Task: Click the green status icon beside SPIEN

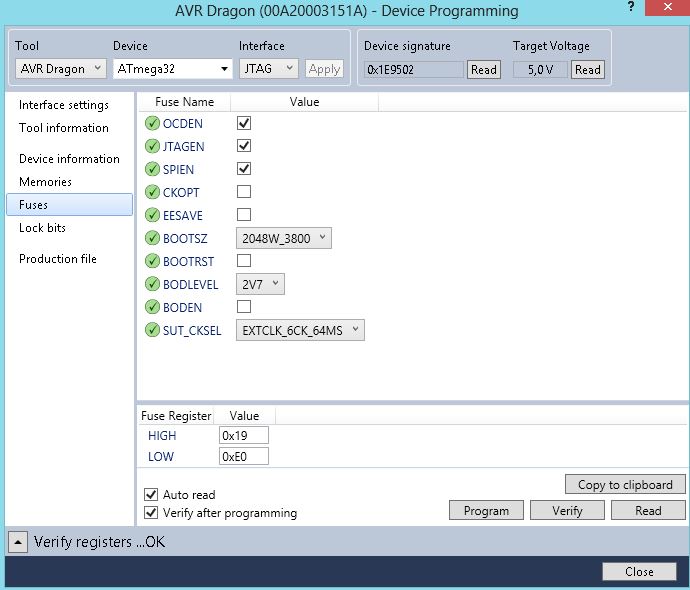Action: (x=152, y=169)
